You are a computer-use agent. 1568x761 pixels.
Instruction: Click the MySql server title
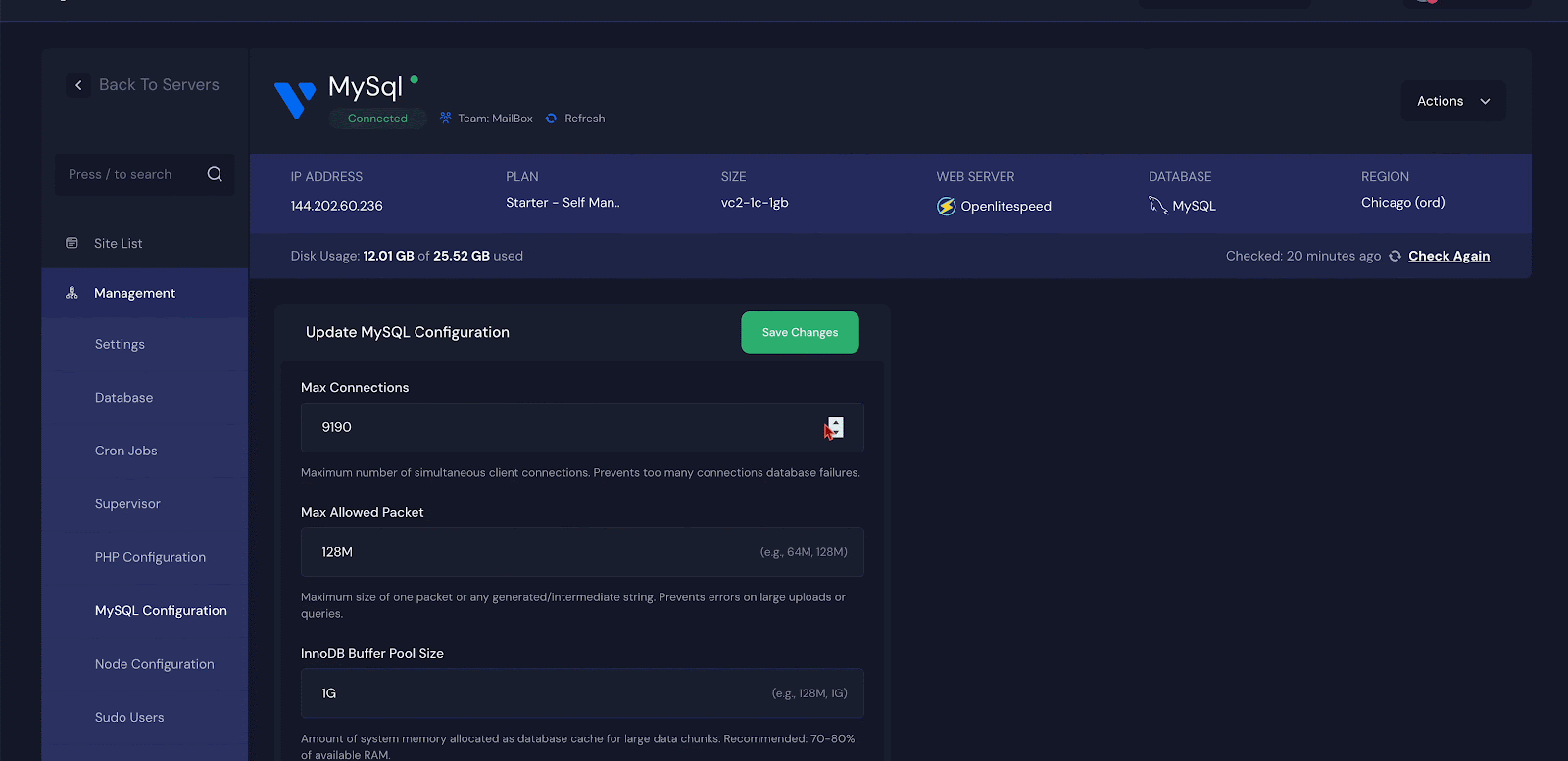[366, 87]
